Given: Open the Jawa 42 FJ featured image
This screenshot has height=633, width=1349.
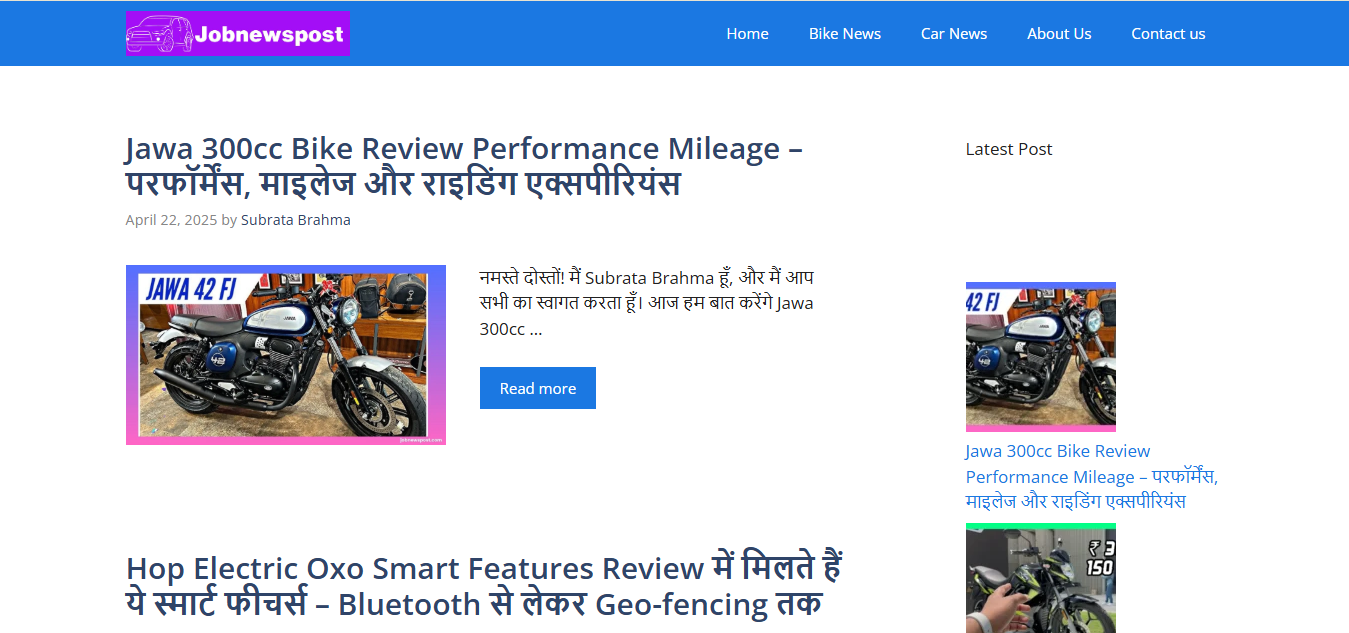Looking at the screenshot, I should [x=286, y=355].
